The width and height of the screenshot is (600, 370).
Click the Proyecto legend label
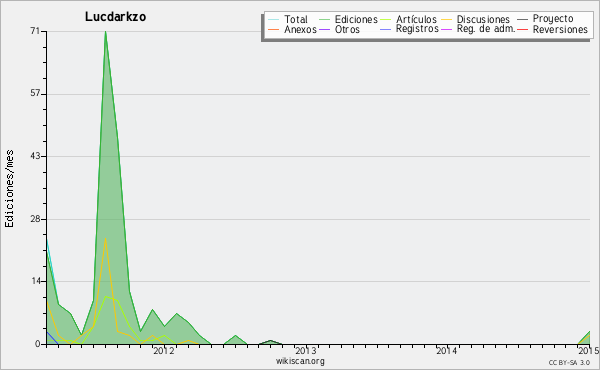(x=553, y=19)
